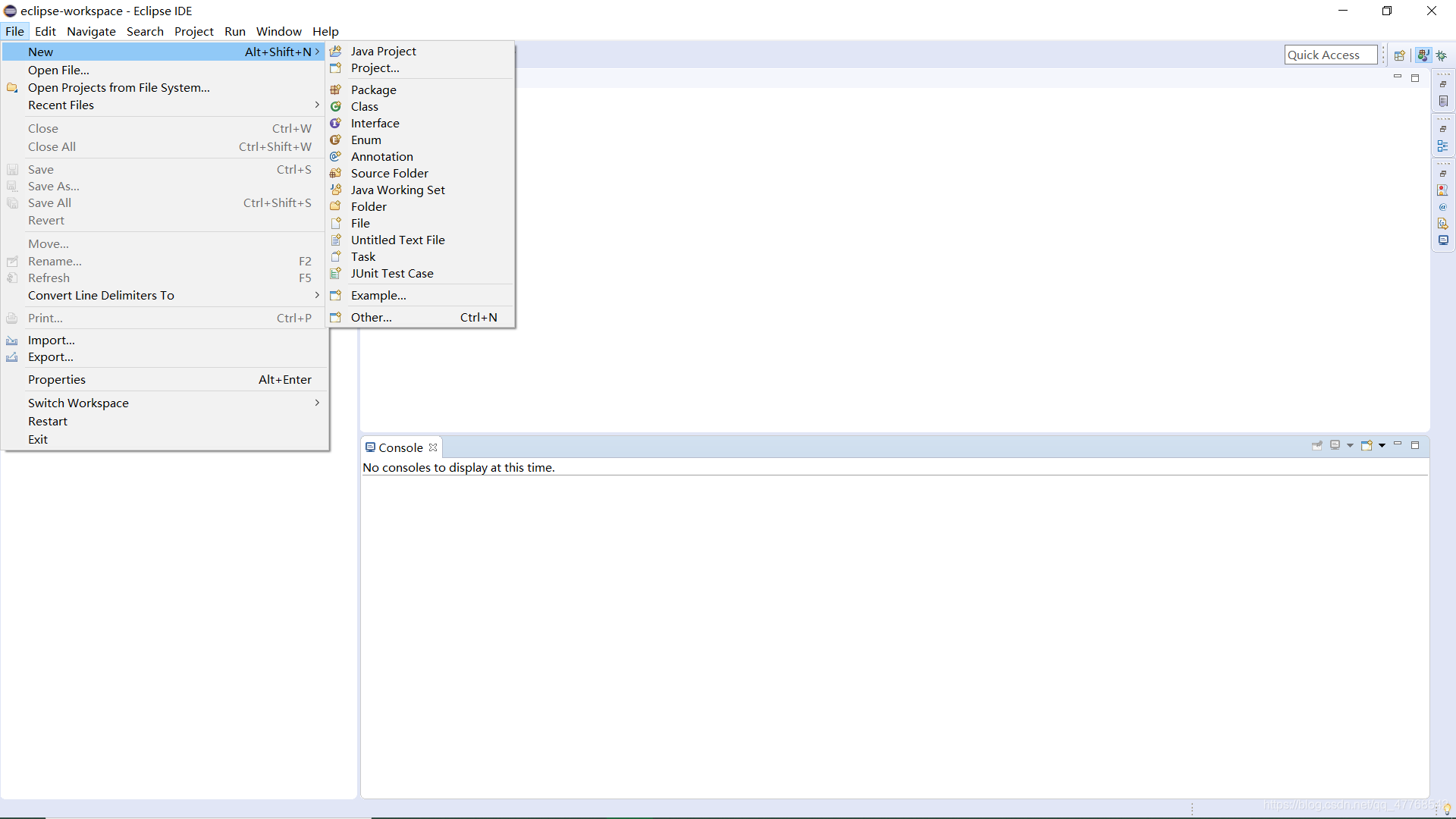
Task: Select the Java perspective icon
Action: 1423,55
